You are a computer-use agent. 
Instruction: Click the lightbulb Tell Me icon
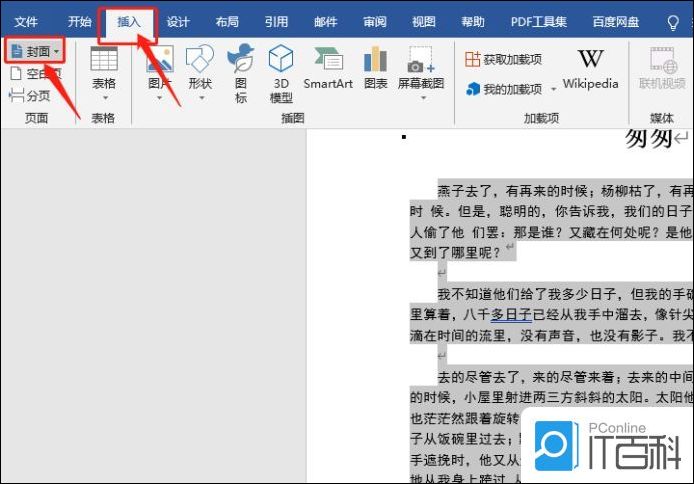tap(673, 22)
